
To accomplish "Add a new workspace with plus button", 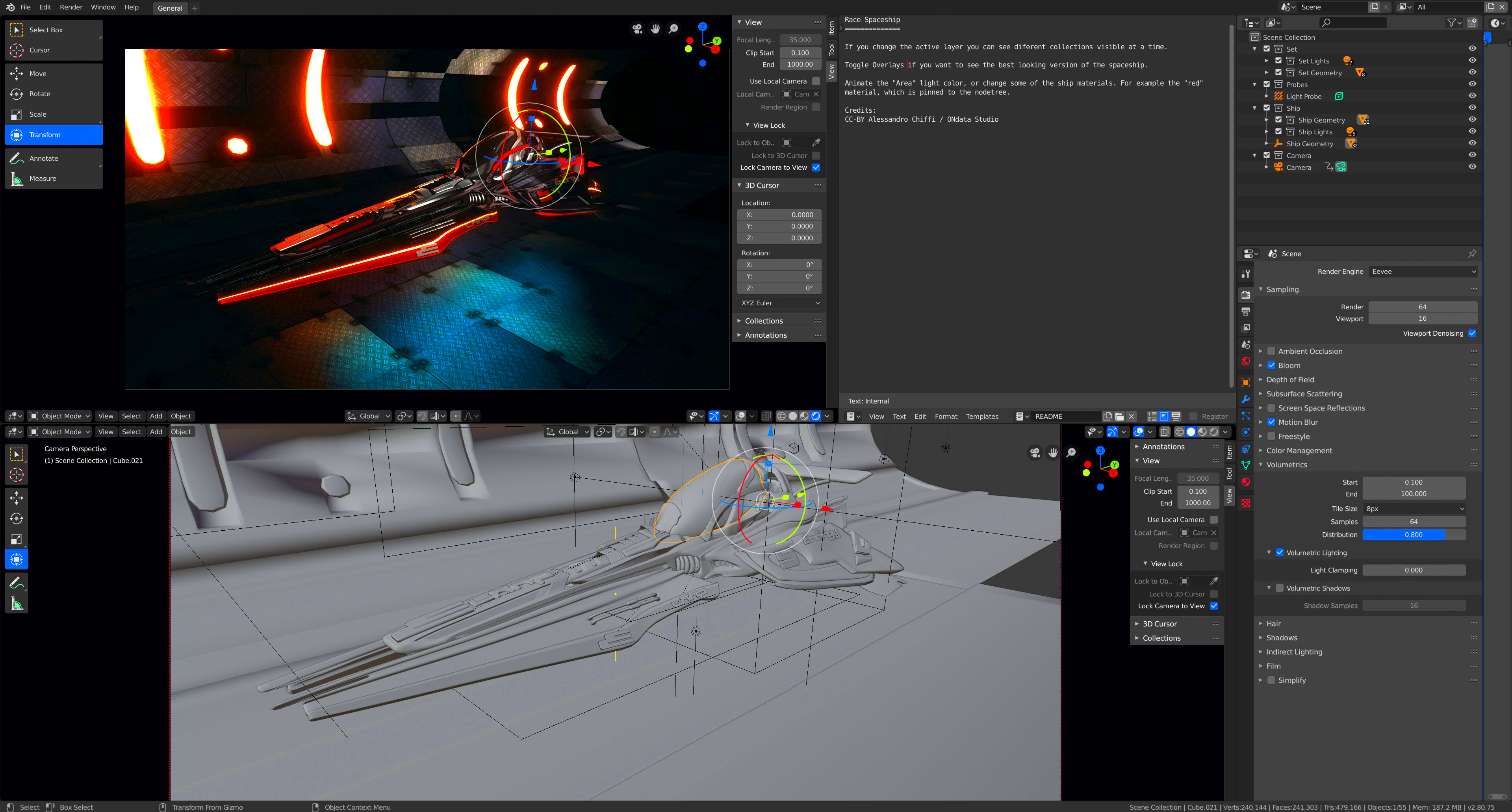I will pyautogui.click(x=195, y=8).
